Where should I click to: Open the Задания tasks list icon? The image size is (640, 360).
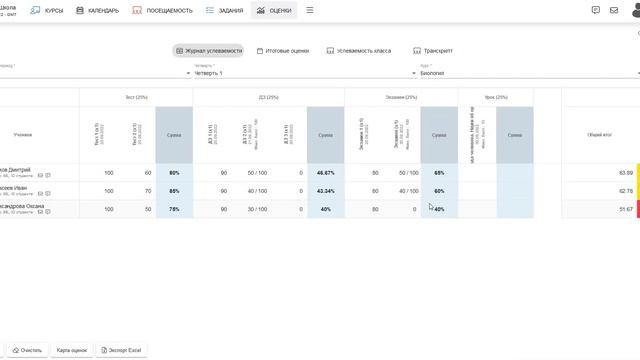pos(210,10)
